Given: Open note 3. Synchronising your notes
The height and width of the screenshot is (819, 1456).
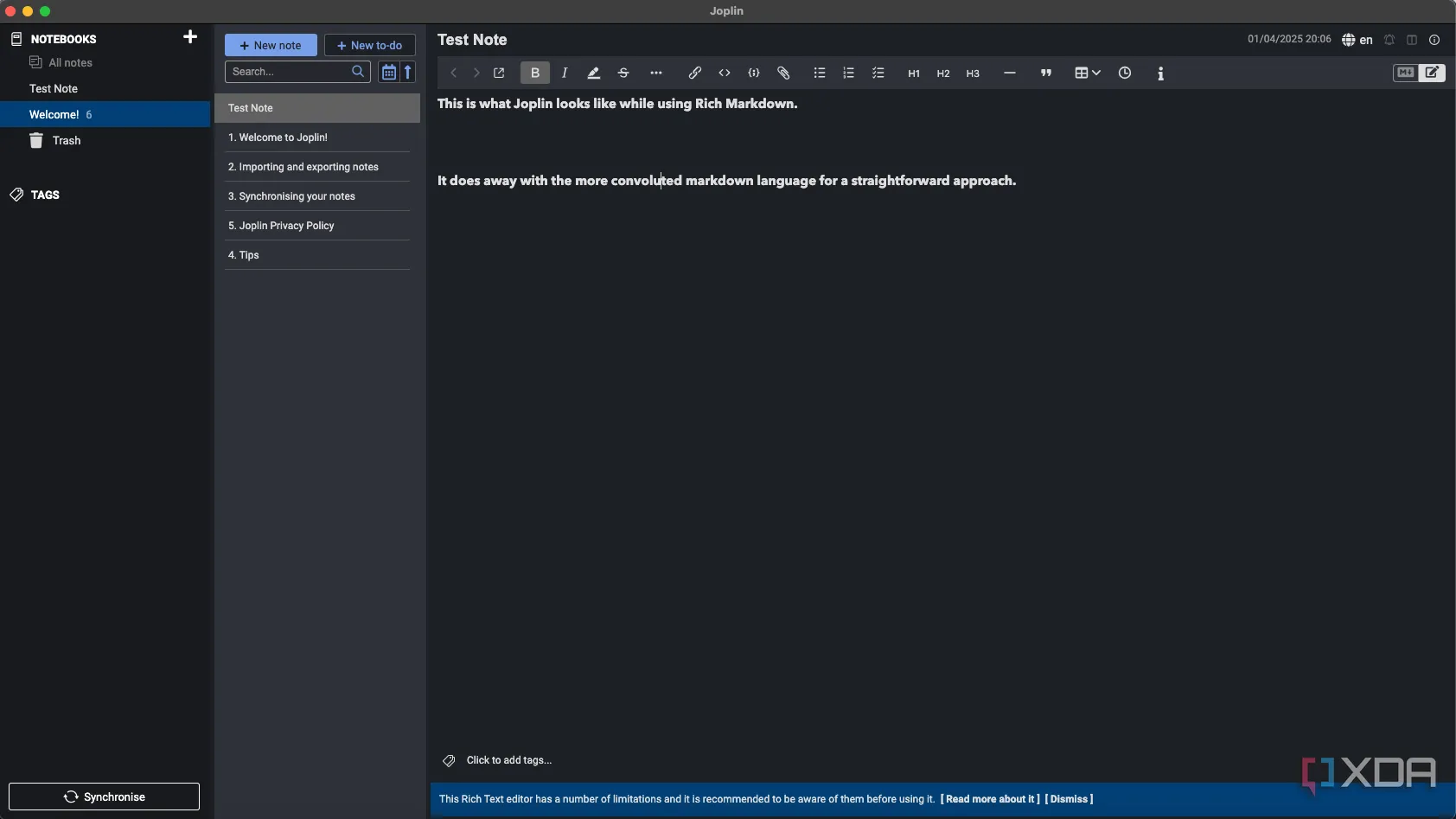Looking at the screenshot, I should click(317, 196).
